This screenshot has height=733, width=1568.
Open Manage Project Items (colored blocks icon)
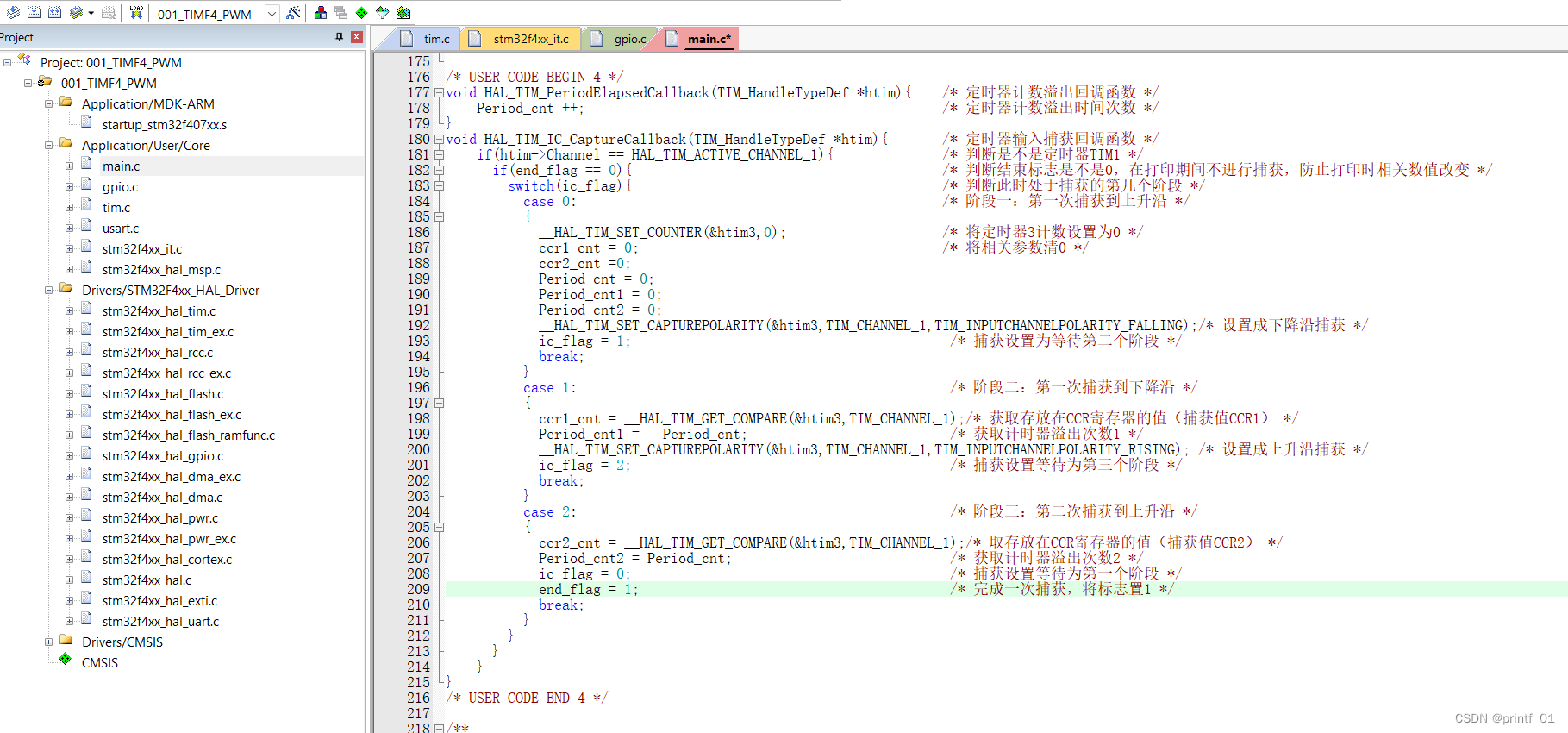coord(321,12)
